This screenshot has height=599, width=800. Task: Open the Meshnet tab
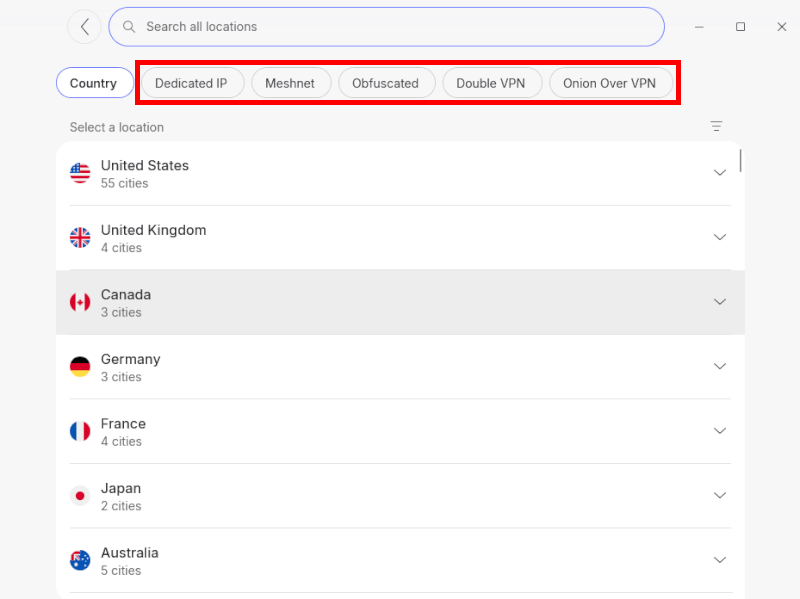(x=290, y=83)
